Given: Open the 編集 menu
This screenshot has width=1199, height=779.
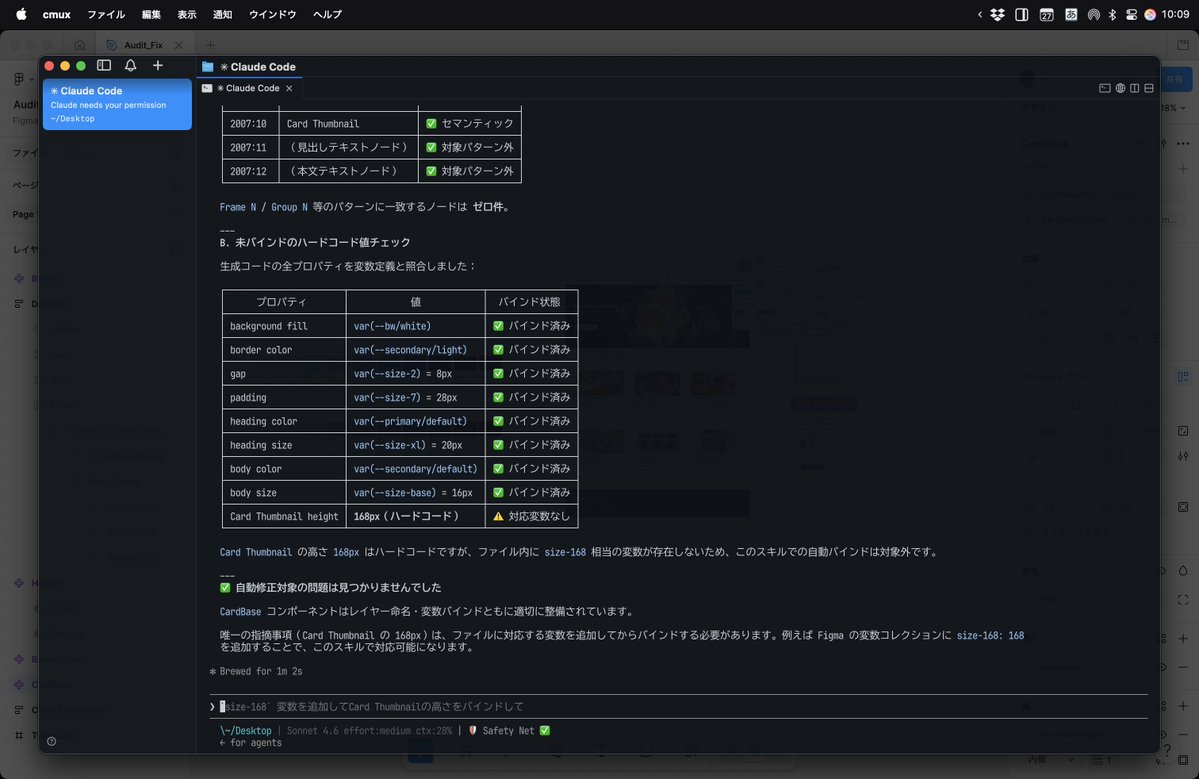Looking at the screenshot, I should click(151, 15).
